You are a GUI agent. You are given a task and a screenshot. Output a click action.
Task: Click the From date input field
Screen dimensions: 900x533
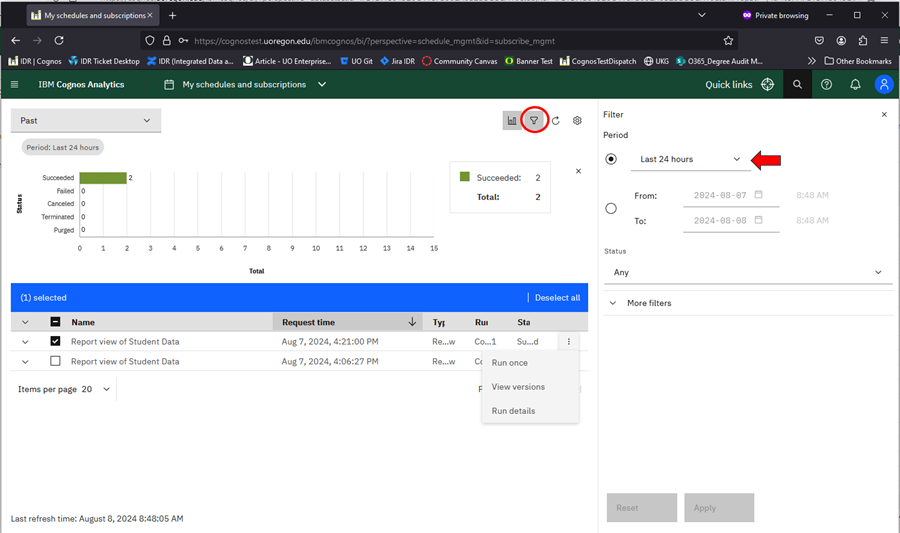(x=731, y=195)
